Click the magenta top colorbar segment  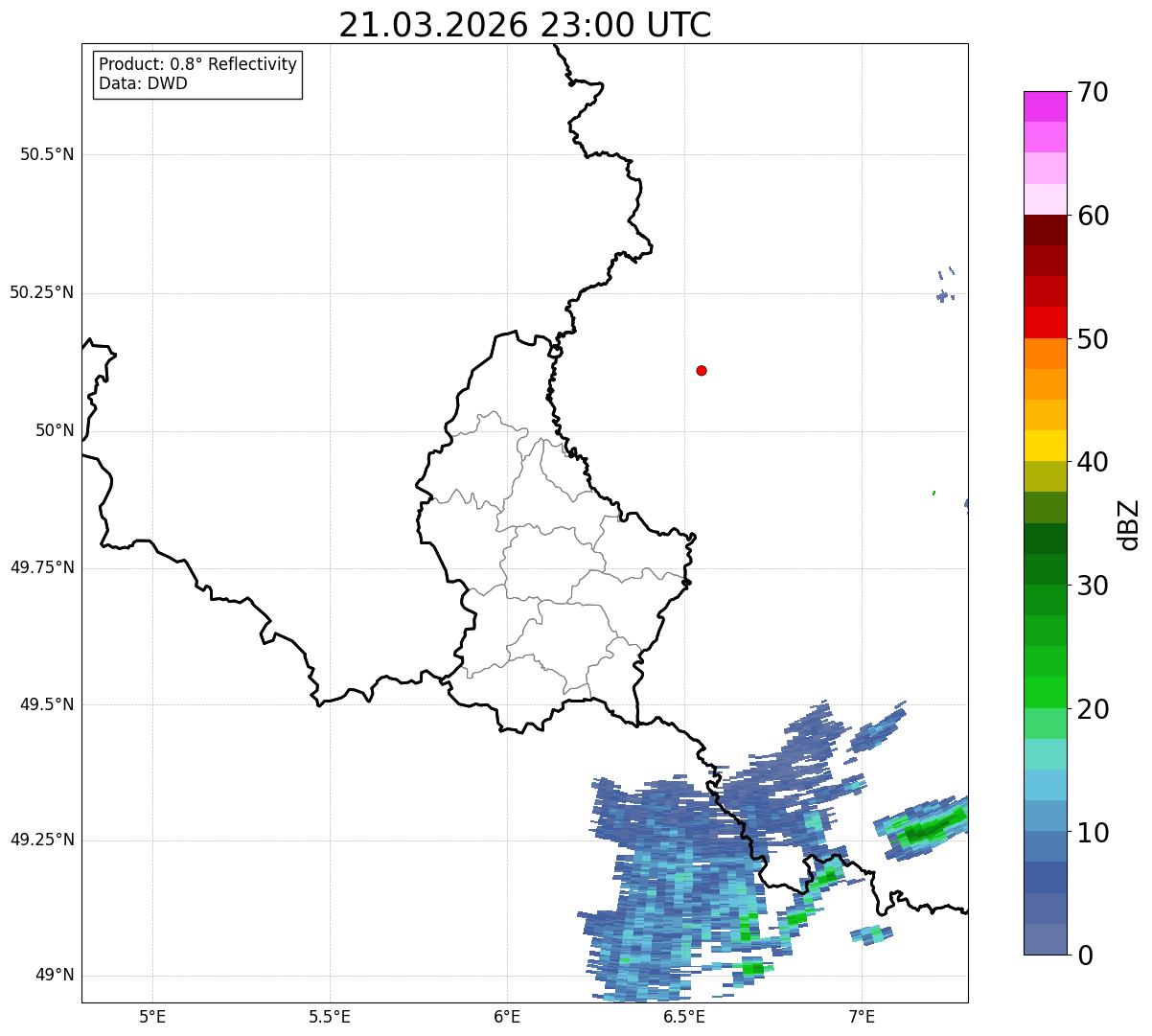tap(1046, 106)
